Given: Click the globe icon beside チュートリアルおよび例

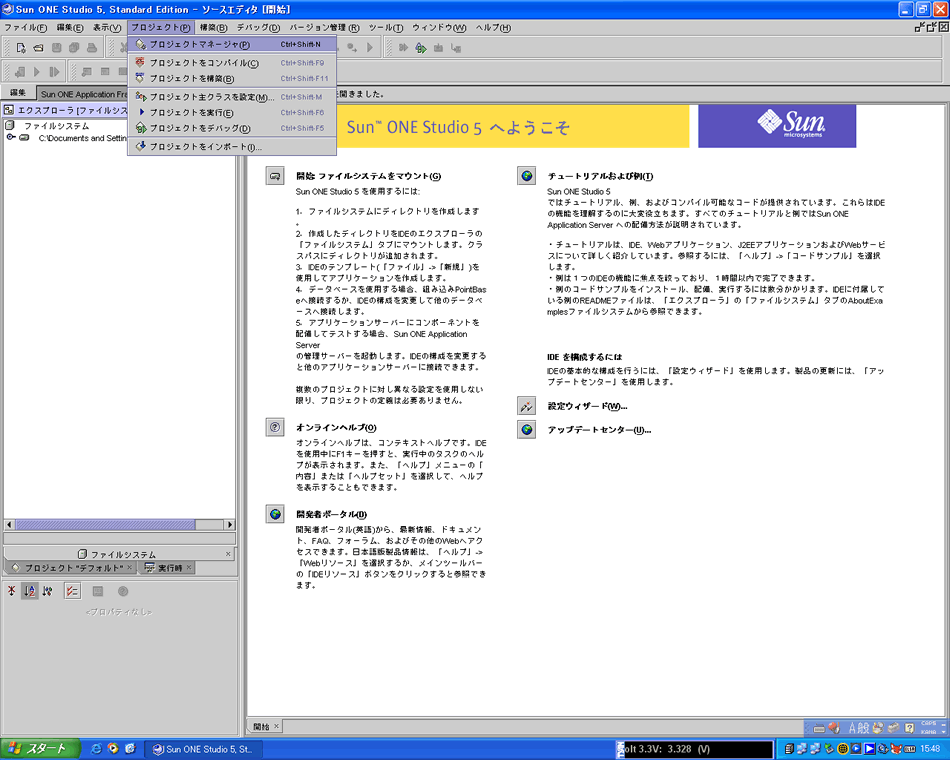Looking at the screenshot, I should (x=526, y=176).
